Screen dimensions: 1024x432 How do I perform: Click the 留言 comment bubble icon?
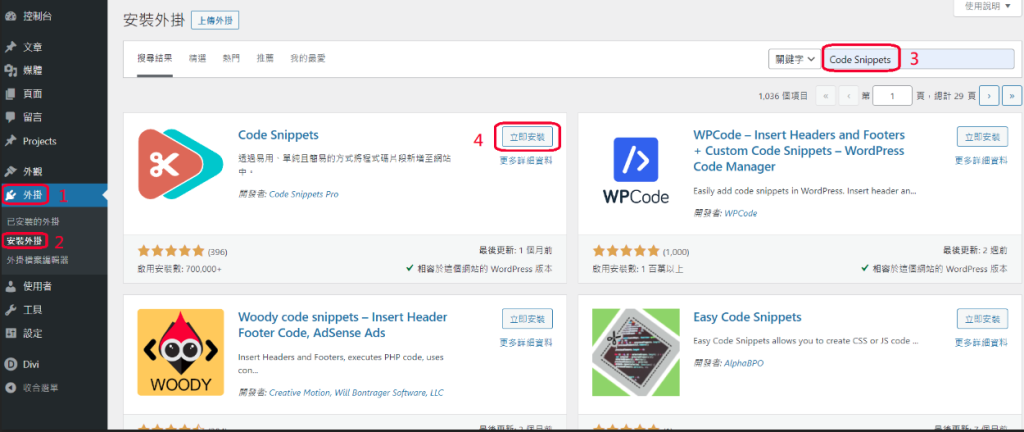click(x=10, y=117)
